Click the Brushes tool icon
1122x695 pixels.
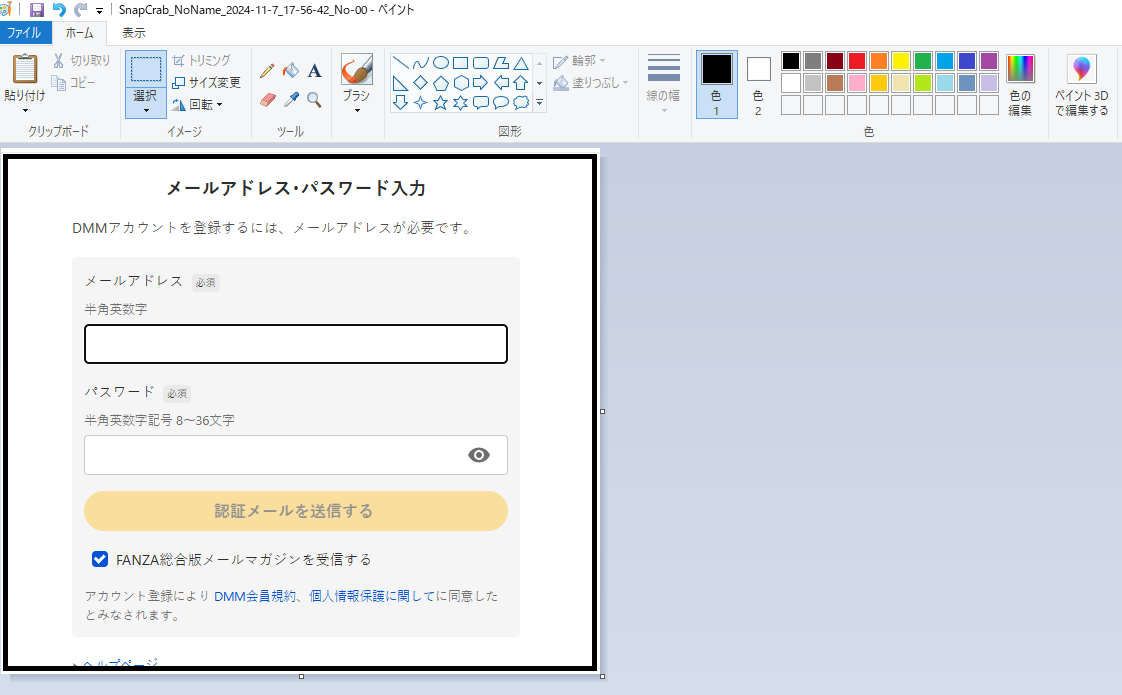tap(356, 69)
